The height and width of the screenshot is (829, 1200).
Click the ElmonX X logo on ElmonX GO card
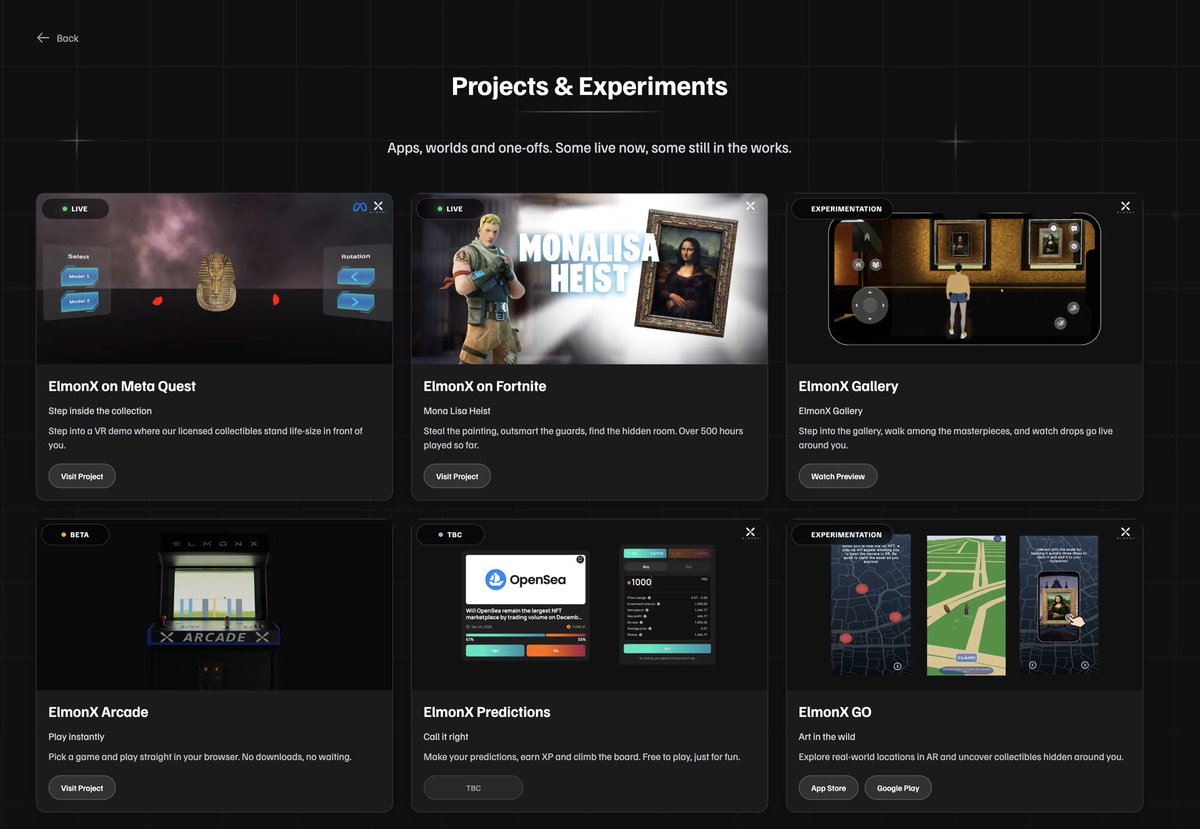click(x=1126, y=533)
